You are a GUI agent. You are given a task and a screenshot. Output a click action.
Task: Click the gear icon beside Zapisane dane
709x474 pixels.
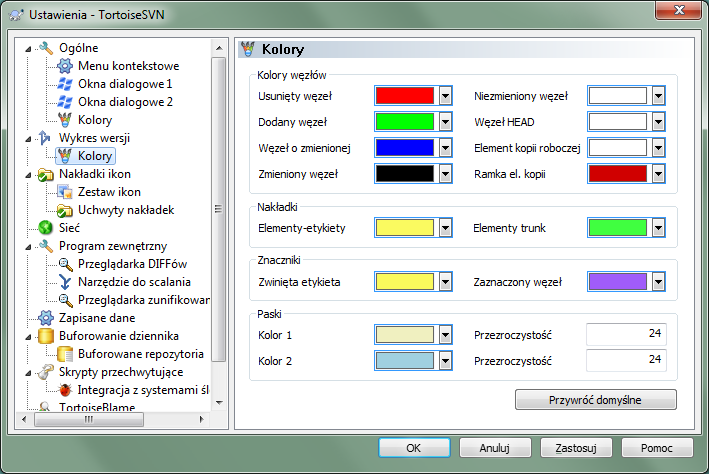(x=46, y=318)
